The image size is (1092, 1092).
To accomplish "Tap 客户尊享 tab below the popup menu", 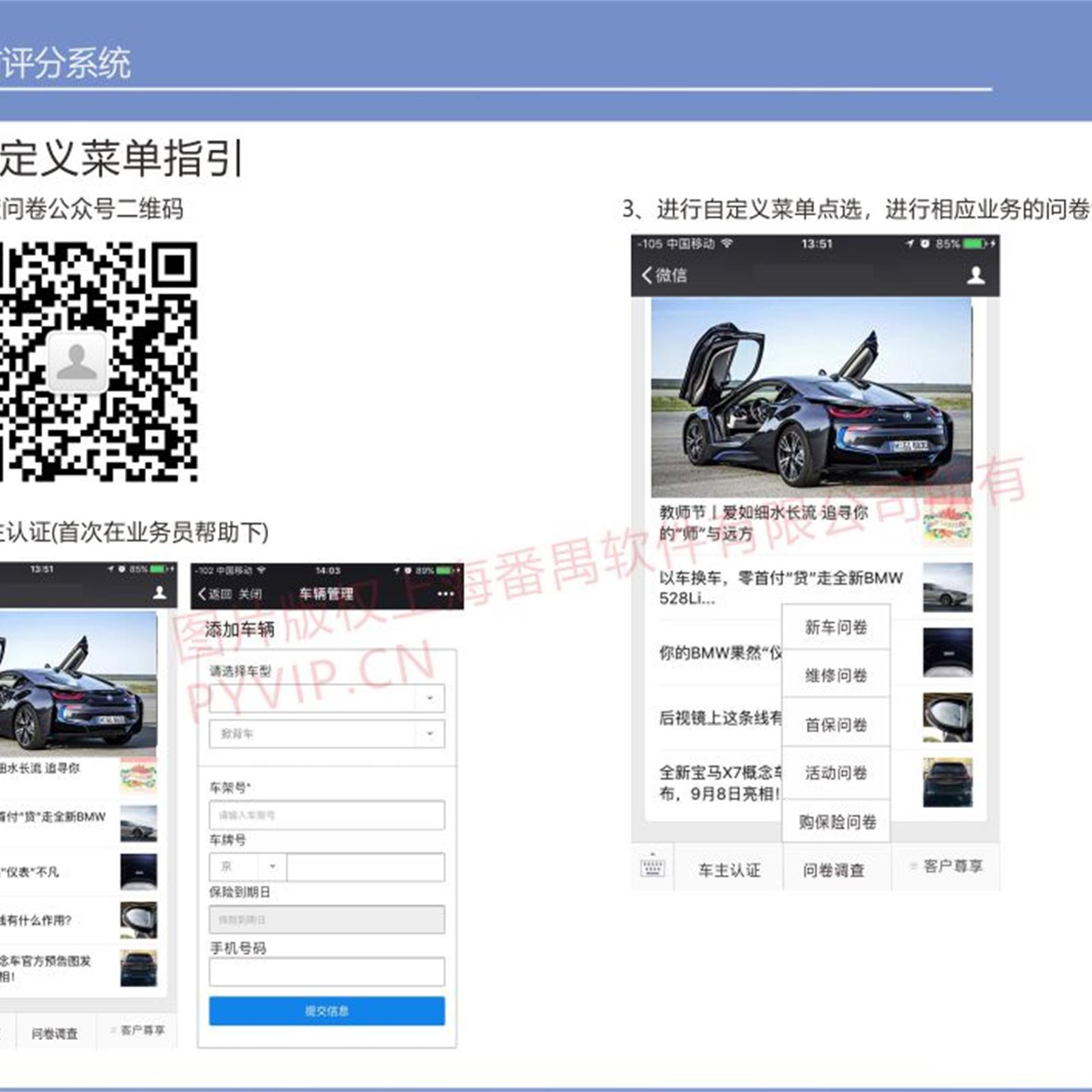I will [x=951, y=867].
